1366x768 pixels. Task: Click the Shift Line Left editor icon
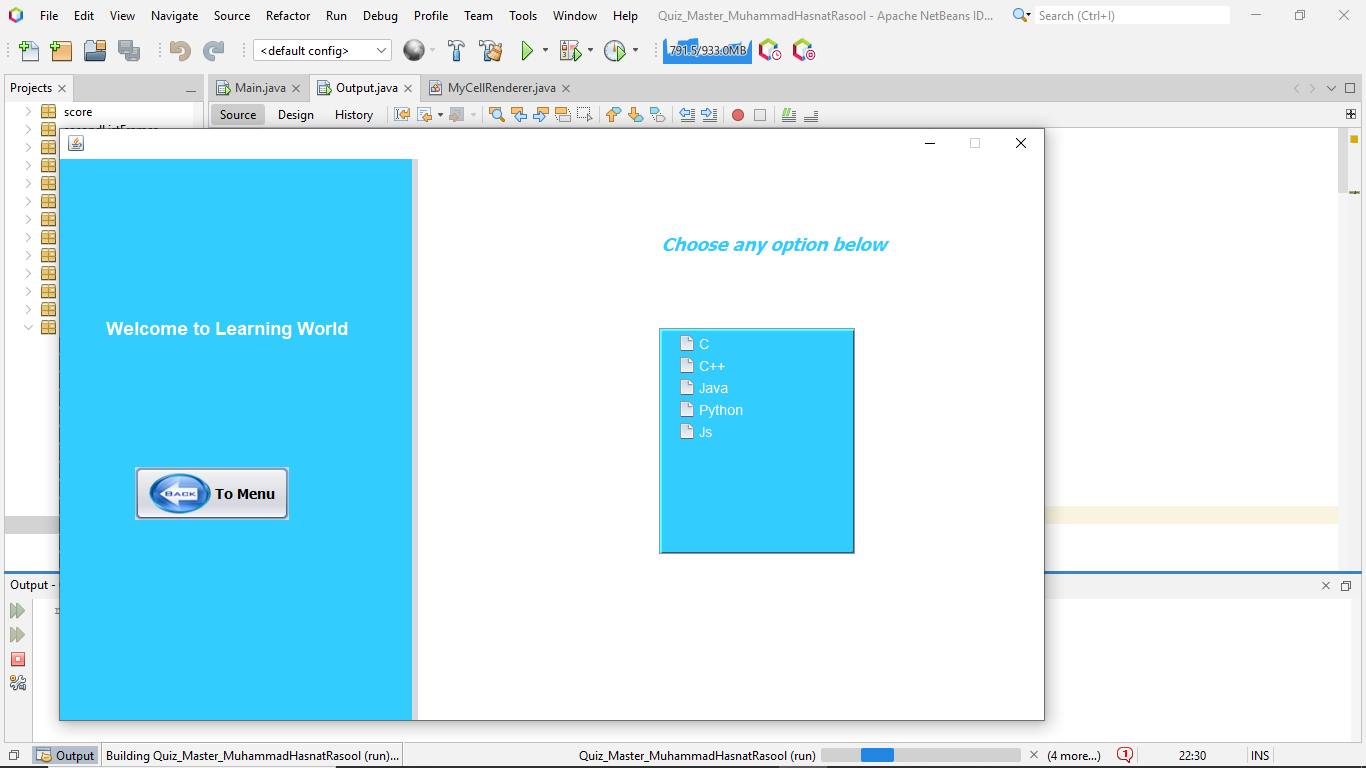tap(687, 115)
